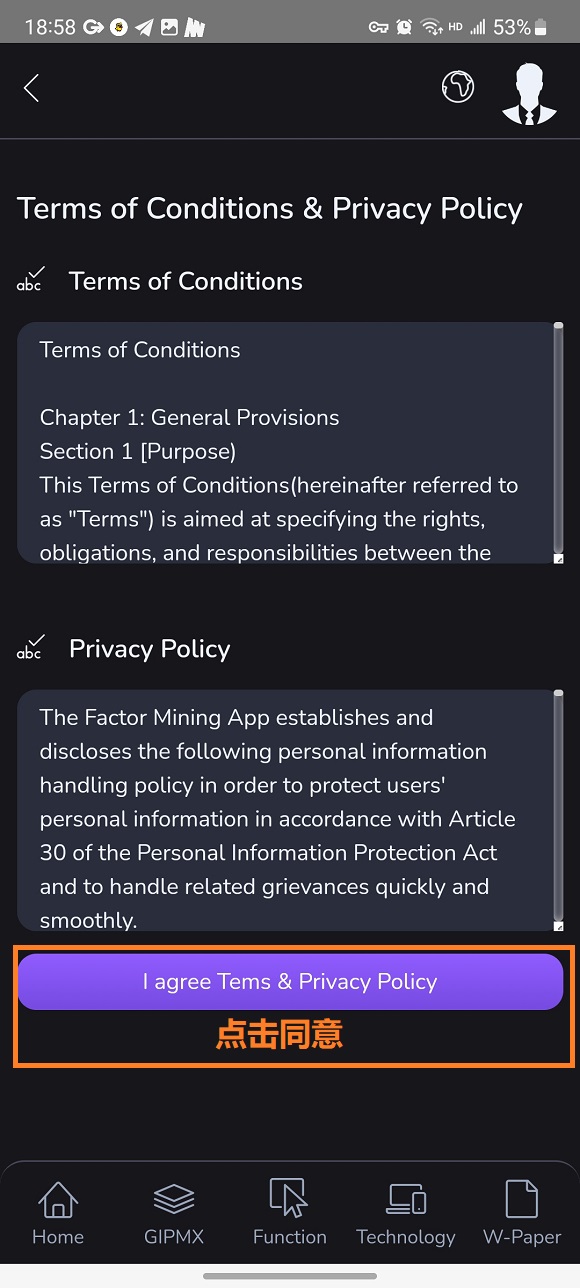Grab resize handle of Privacy Policy box
Image resolution: width=580 pixels, height=1288 pixels.
click(x=558, y=926)
